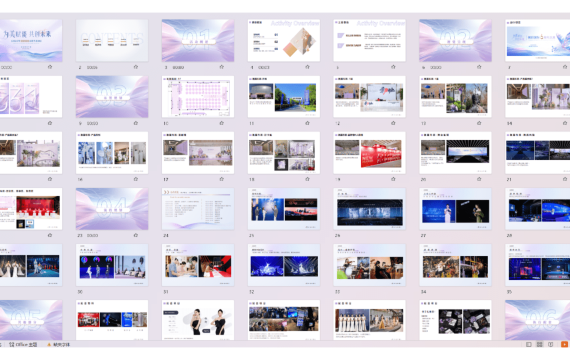Select the "04" section divider slide 23

point(112,209)
